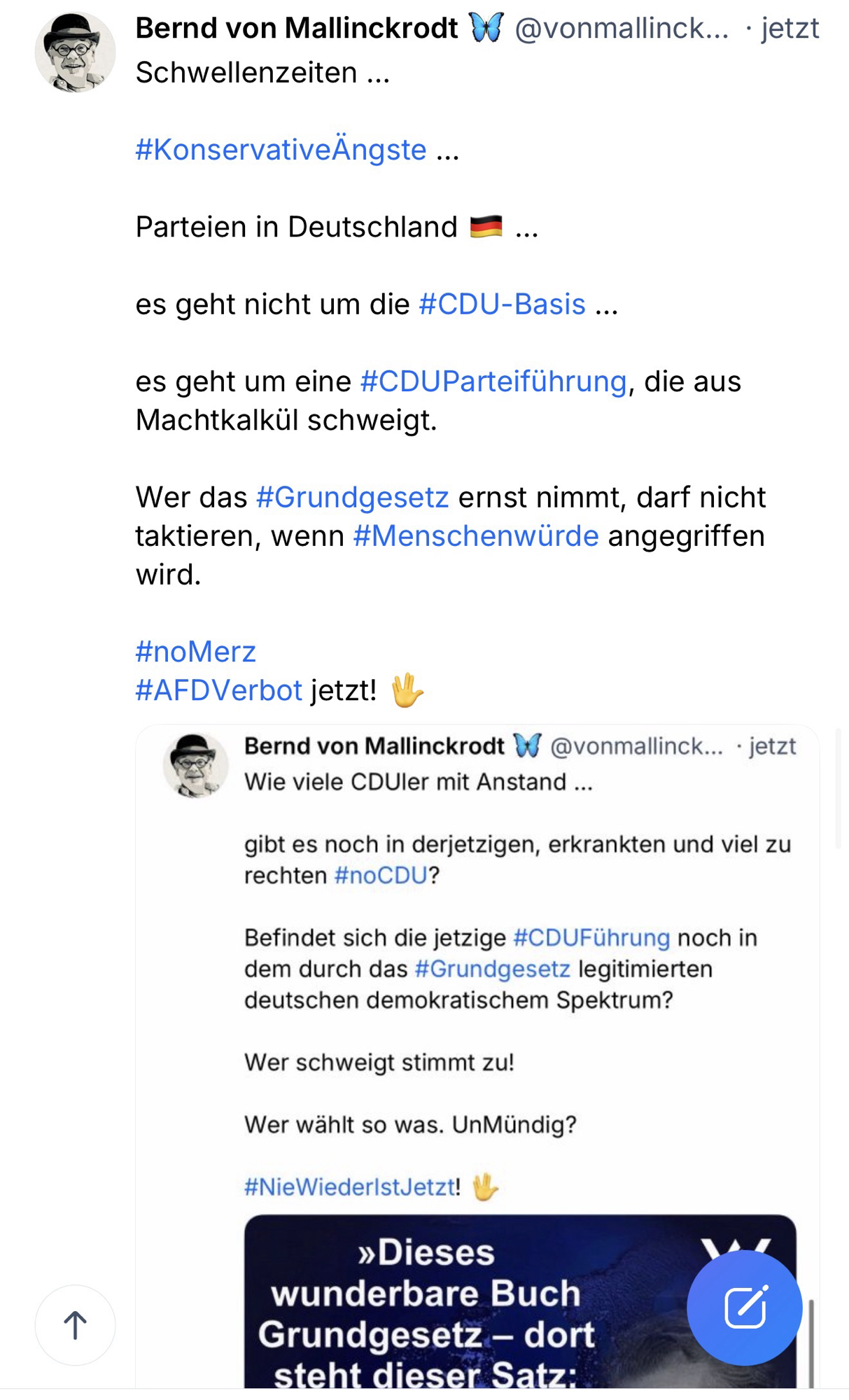Viewport: 849px width, 1400px height.
Task: Open the #KonservativeÄngste hashtag
Action: point(281,150)
